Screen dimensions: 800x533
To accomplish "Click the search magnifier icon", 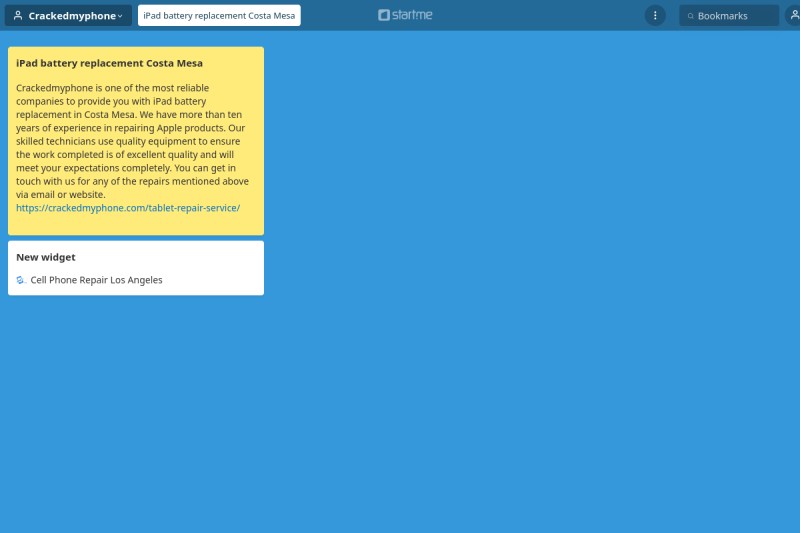I will (690, 16).
